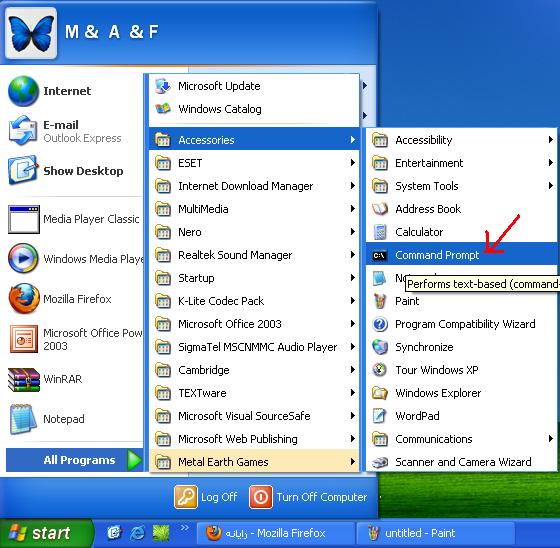Open the MultiMedia program folder
560x548 pixels.
tap(254, 209)
